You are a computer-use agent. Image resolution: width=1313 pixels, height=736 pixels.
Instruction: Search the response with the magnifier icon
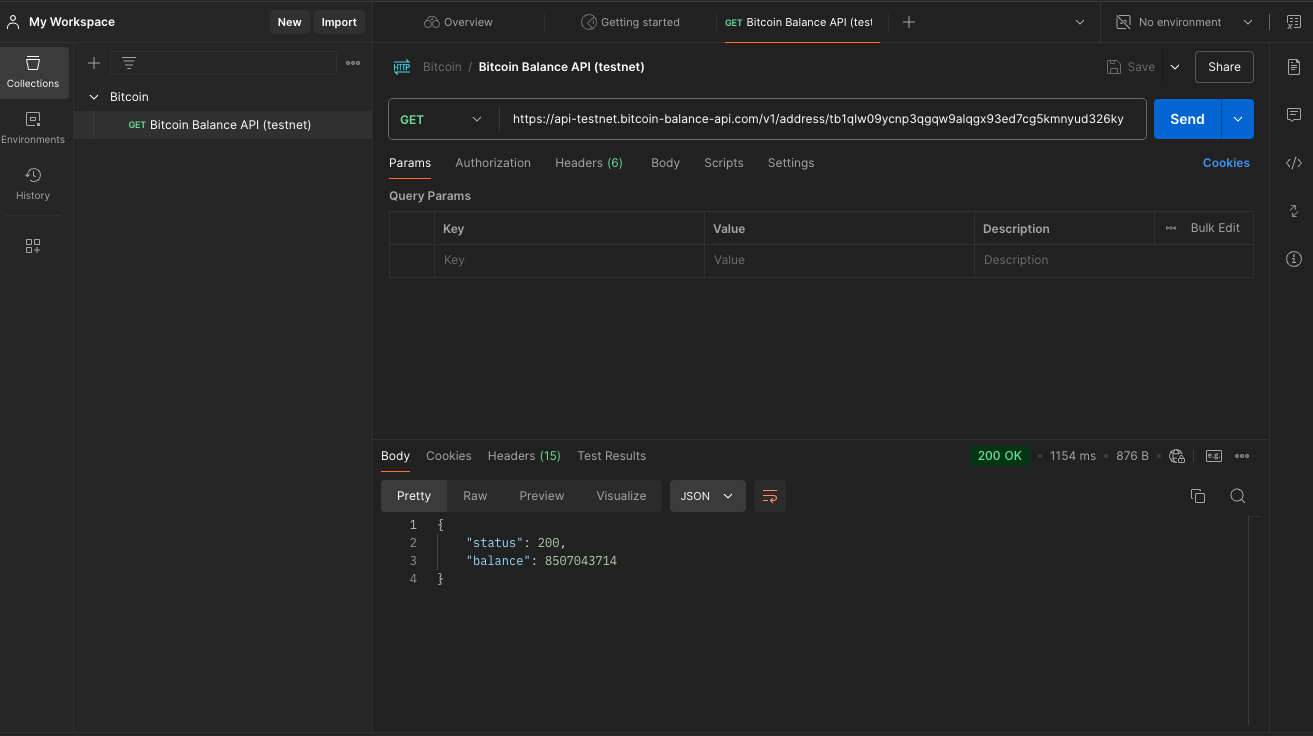[1237, 496]
